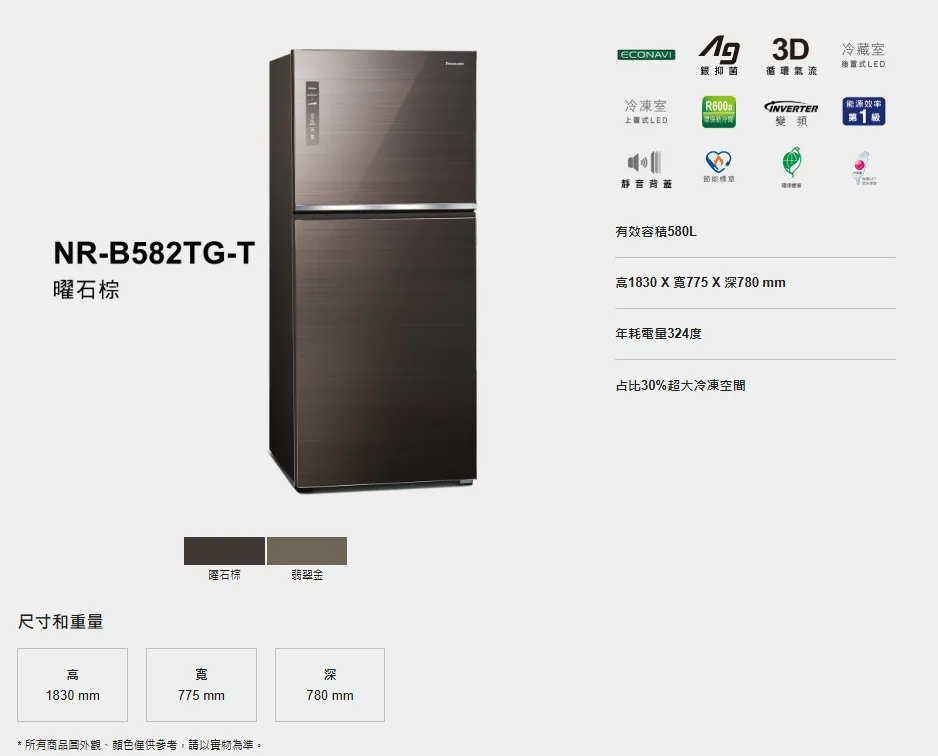Click the depth 780 mm box
This screenshot has height=756, width=938.
coord(330,685)
